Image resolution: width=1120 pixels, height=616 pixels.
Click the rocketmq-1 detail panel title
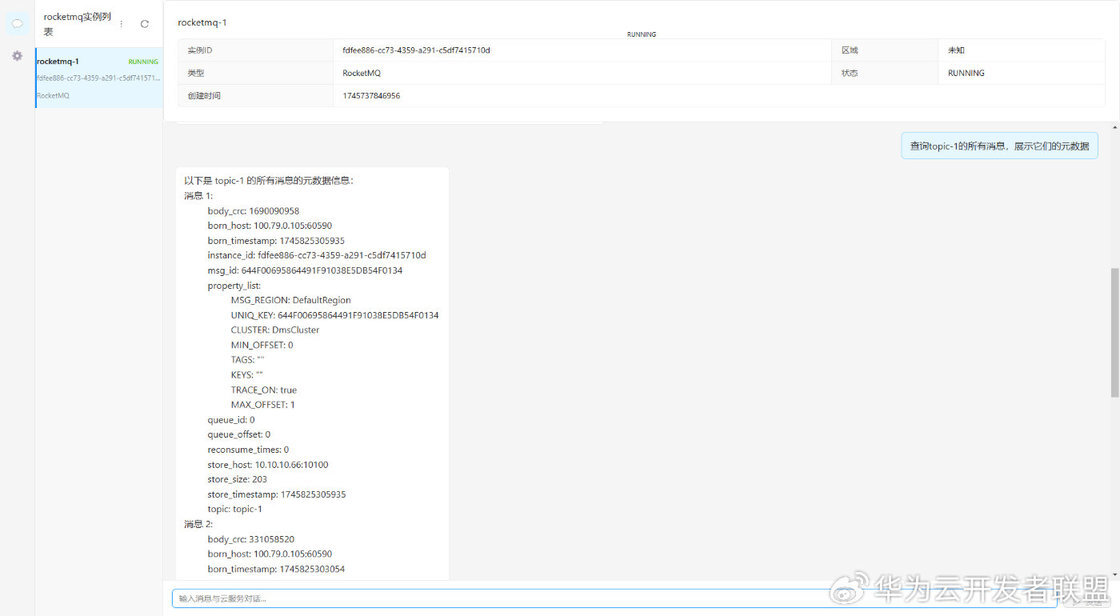point(202,22)
